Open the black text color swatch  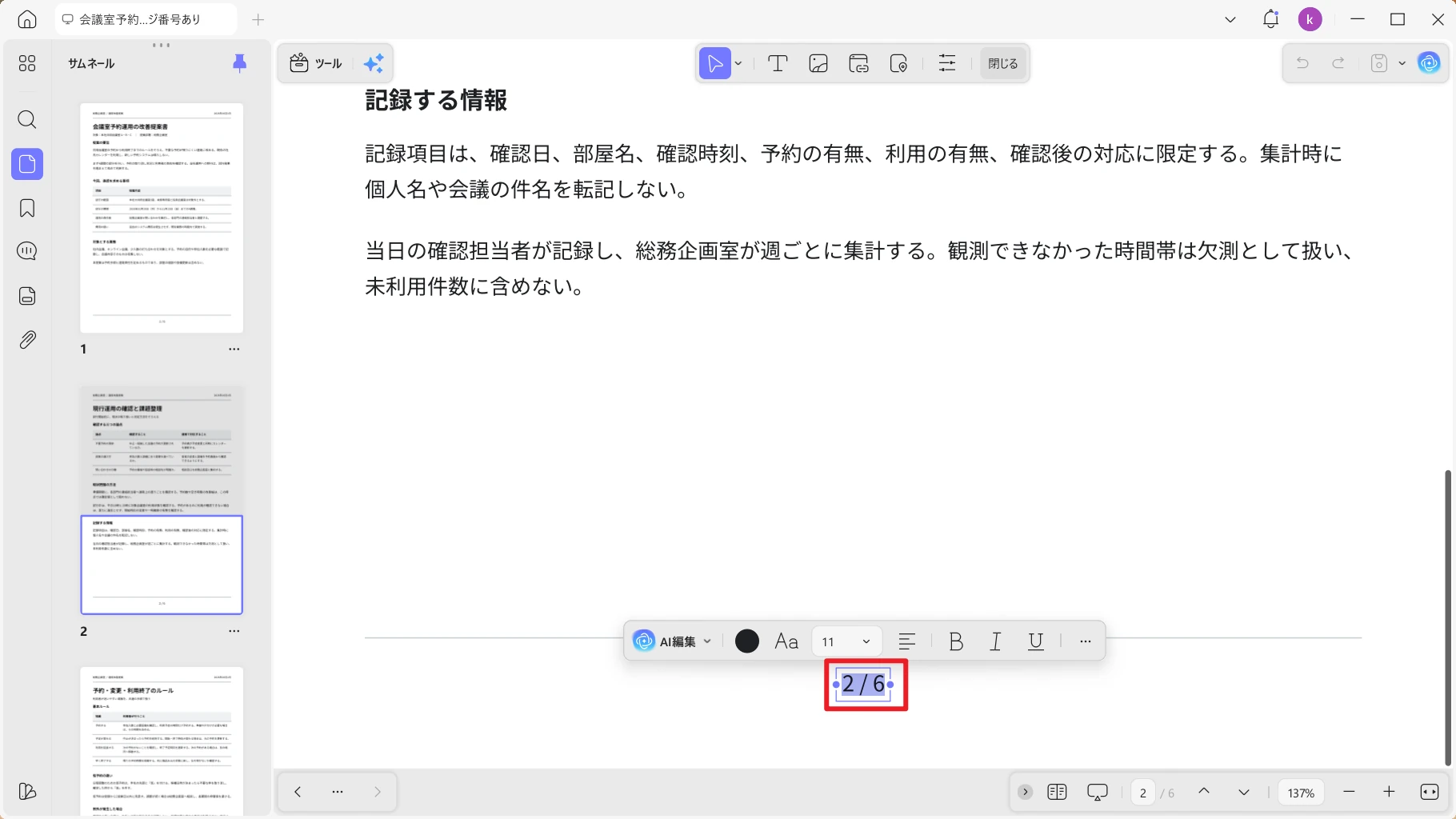746,641
